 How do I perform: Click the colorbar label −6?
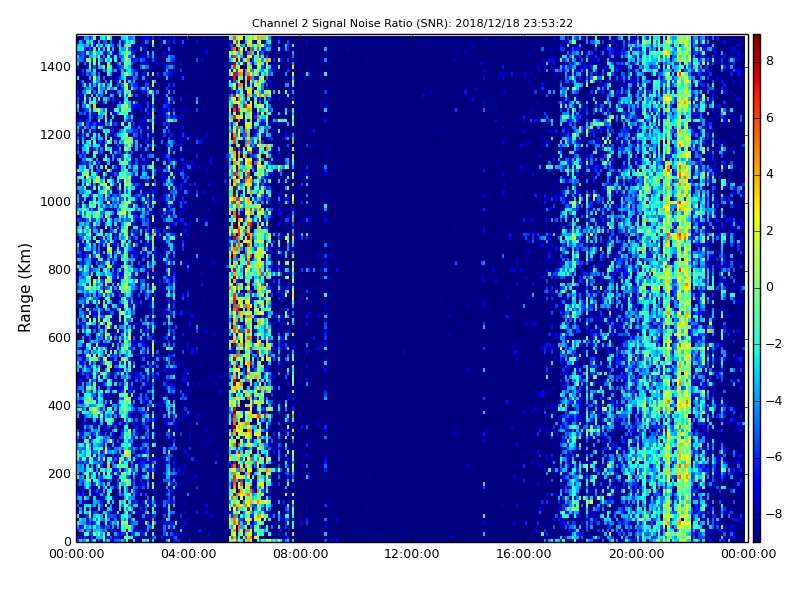[774, 457]
